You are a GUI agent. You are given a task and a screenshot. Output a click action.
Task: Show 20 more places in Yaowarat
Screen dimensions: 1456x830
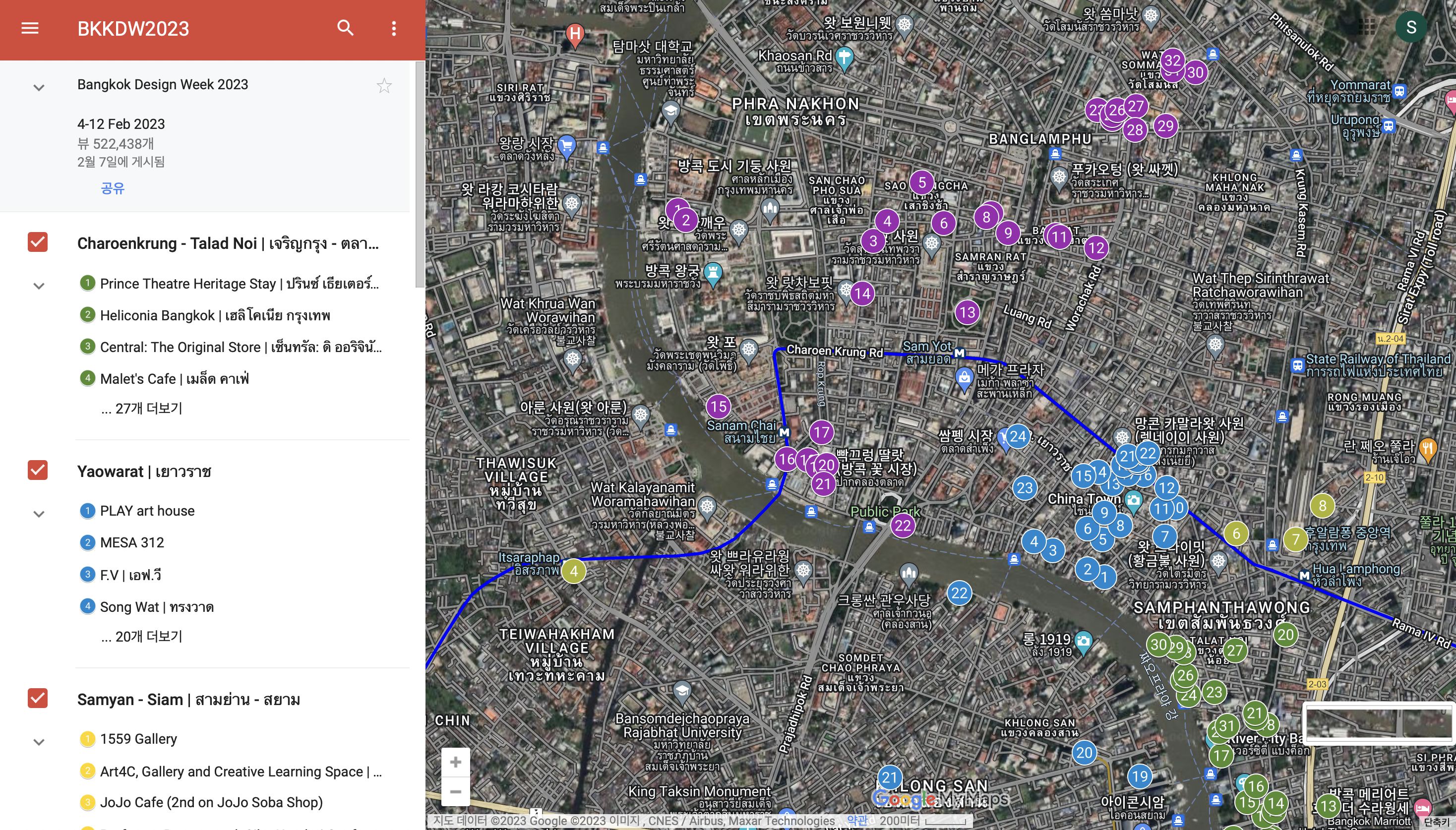(141, 636)
